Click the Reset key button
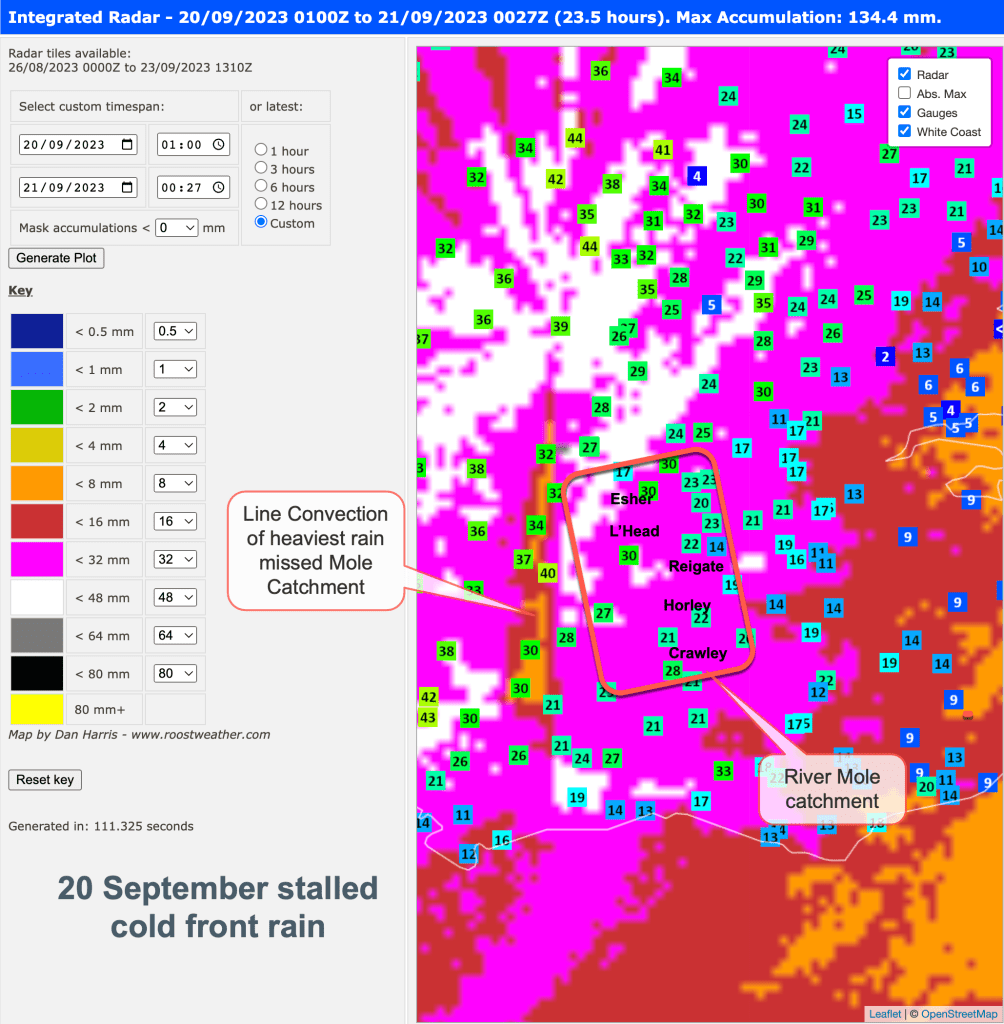 pyautogui.click(x=45, y=780)
